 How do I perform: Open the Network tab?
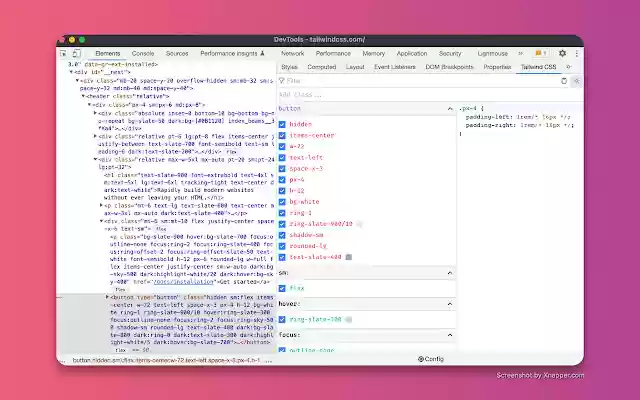coord(292,53)
